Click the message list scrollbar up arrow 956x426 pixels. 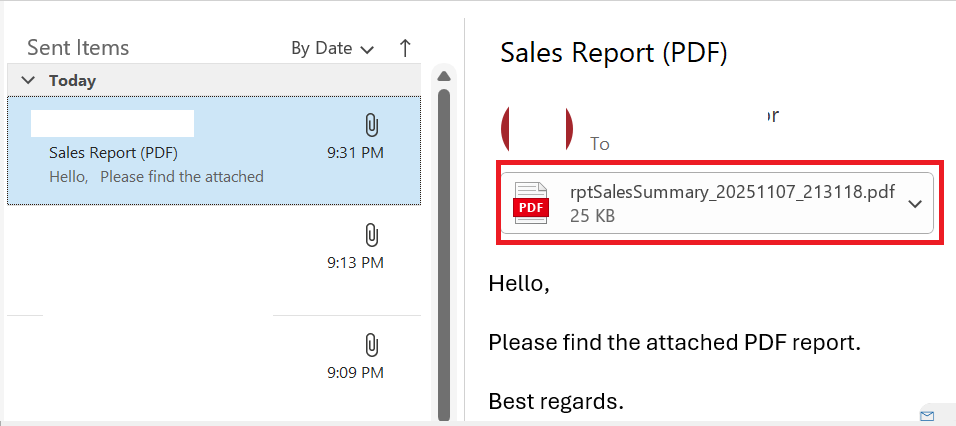point(444,76)
